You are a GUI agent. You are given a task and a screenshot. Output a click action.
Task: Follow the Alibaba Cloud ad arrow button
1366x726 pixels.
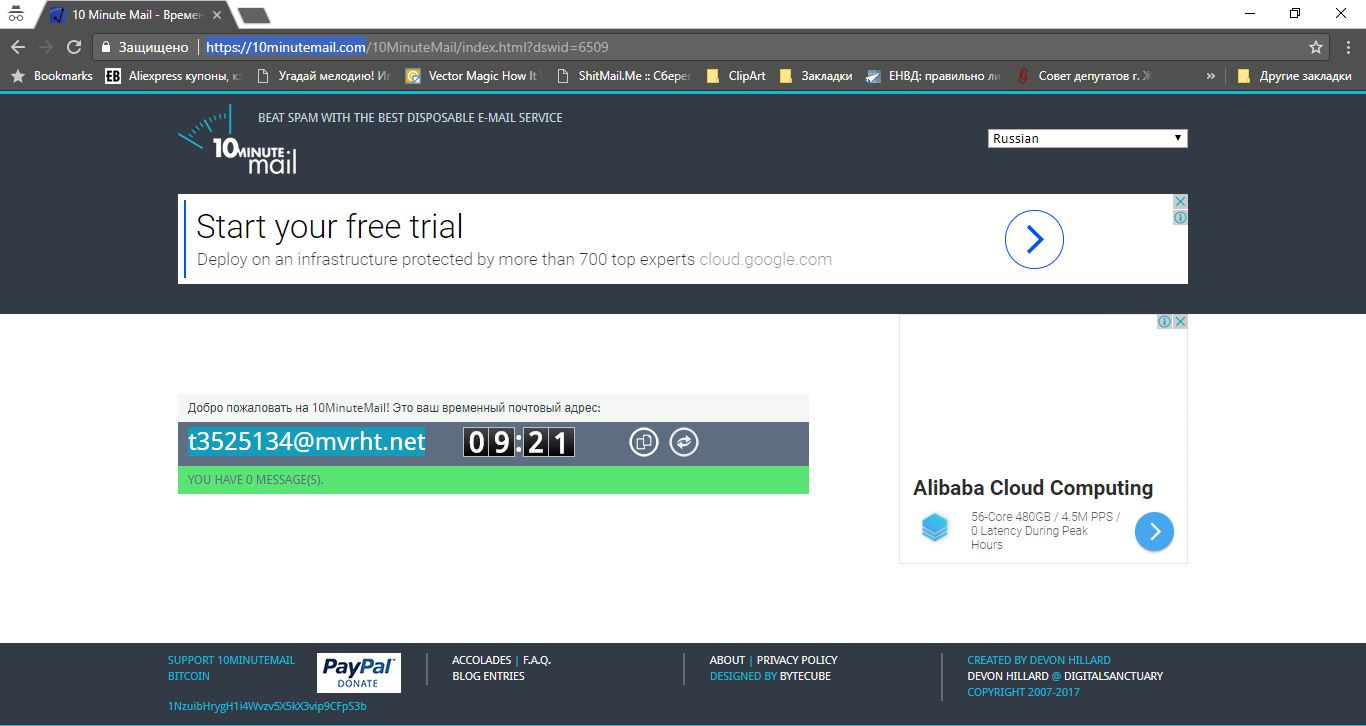1154,531
